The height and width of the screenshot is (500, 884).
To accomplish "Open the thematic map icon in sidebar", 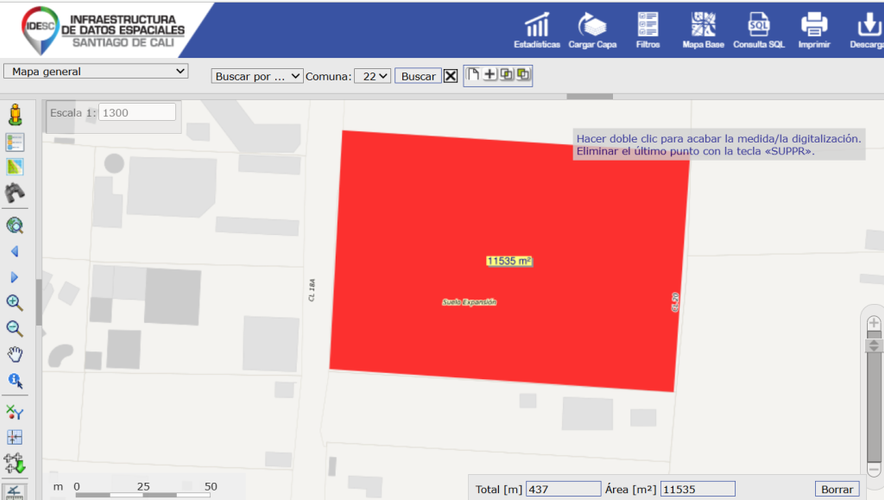I will tap(15, 167).
